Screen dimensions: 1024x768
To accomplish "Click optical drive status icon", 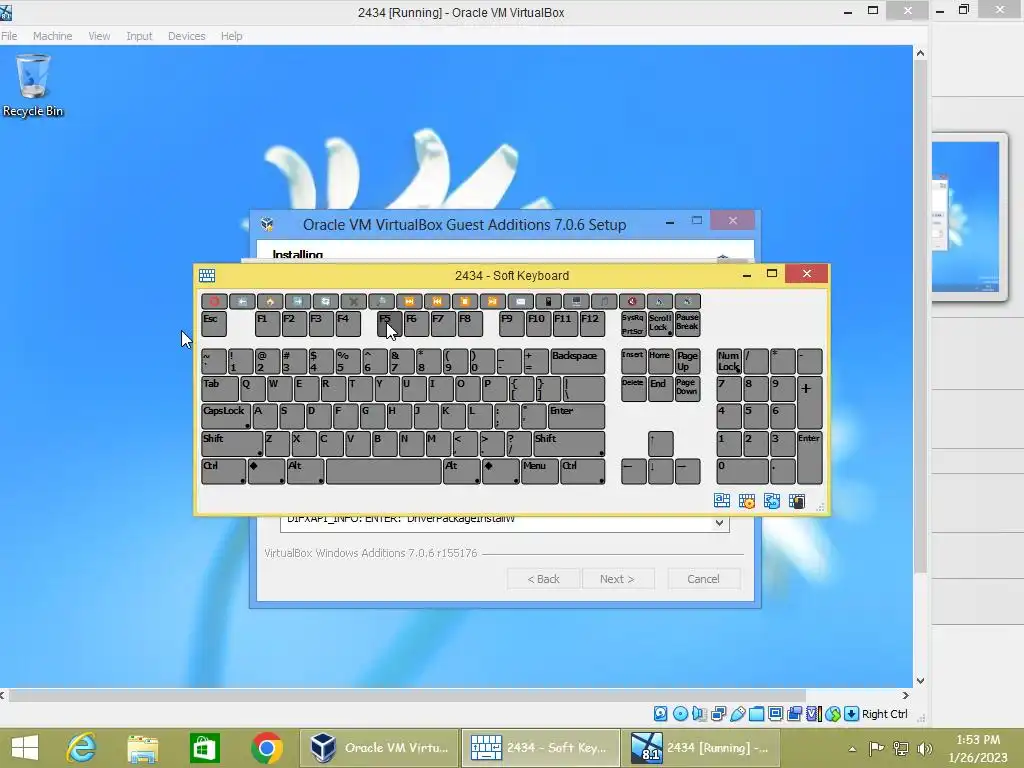I will point(680,714).
